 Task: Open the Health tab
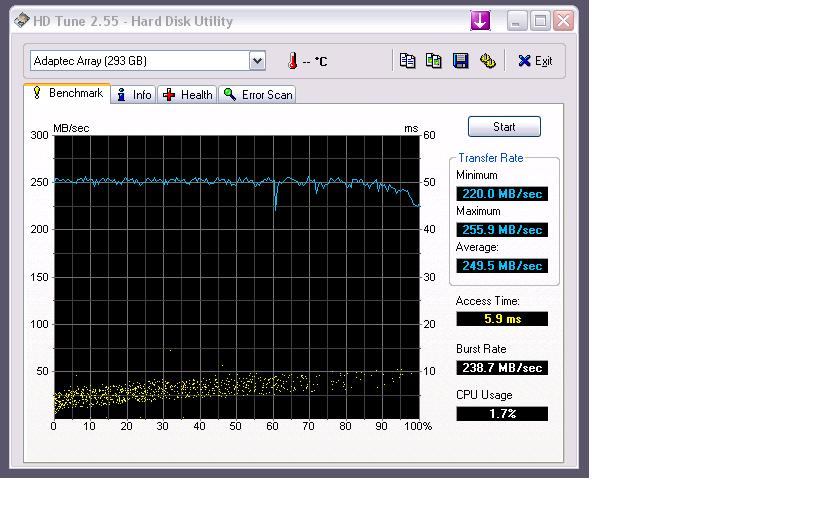[188, 95]
